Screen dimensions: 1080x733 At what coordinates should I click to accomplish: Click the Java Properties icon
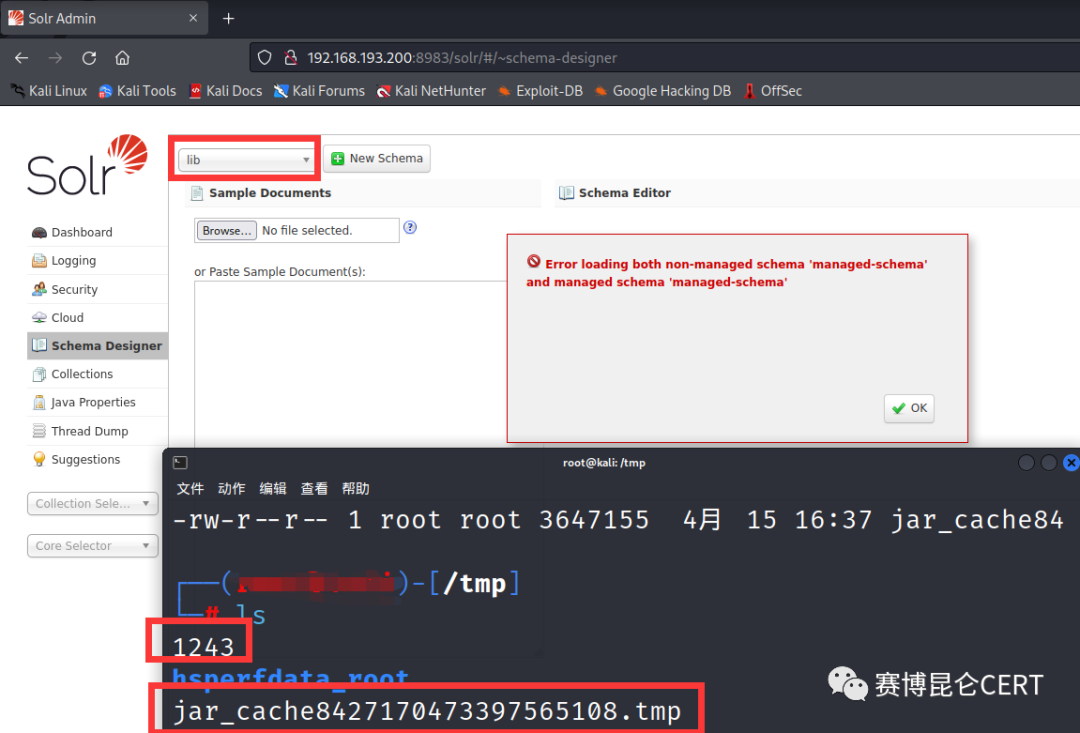click(x=39, y=402)
